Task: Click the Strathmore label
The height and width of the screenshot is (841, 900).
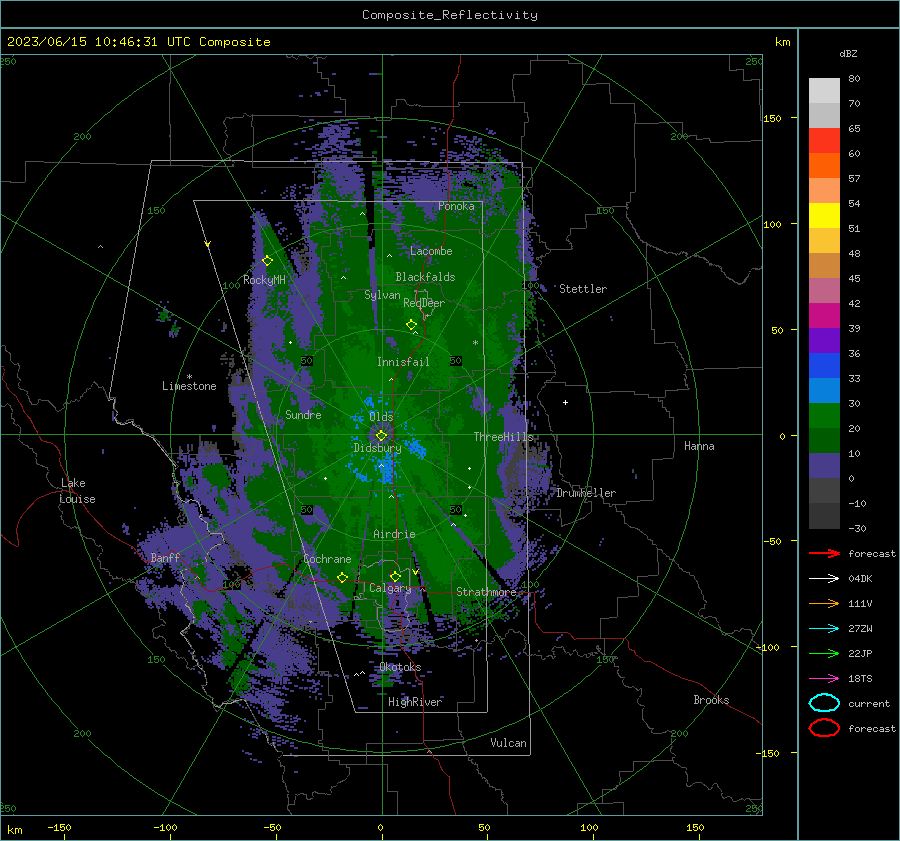Action: click(x=486, y=592)
